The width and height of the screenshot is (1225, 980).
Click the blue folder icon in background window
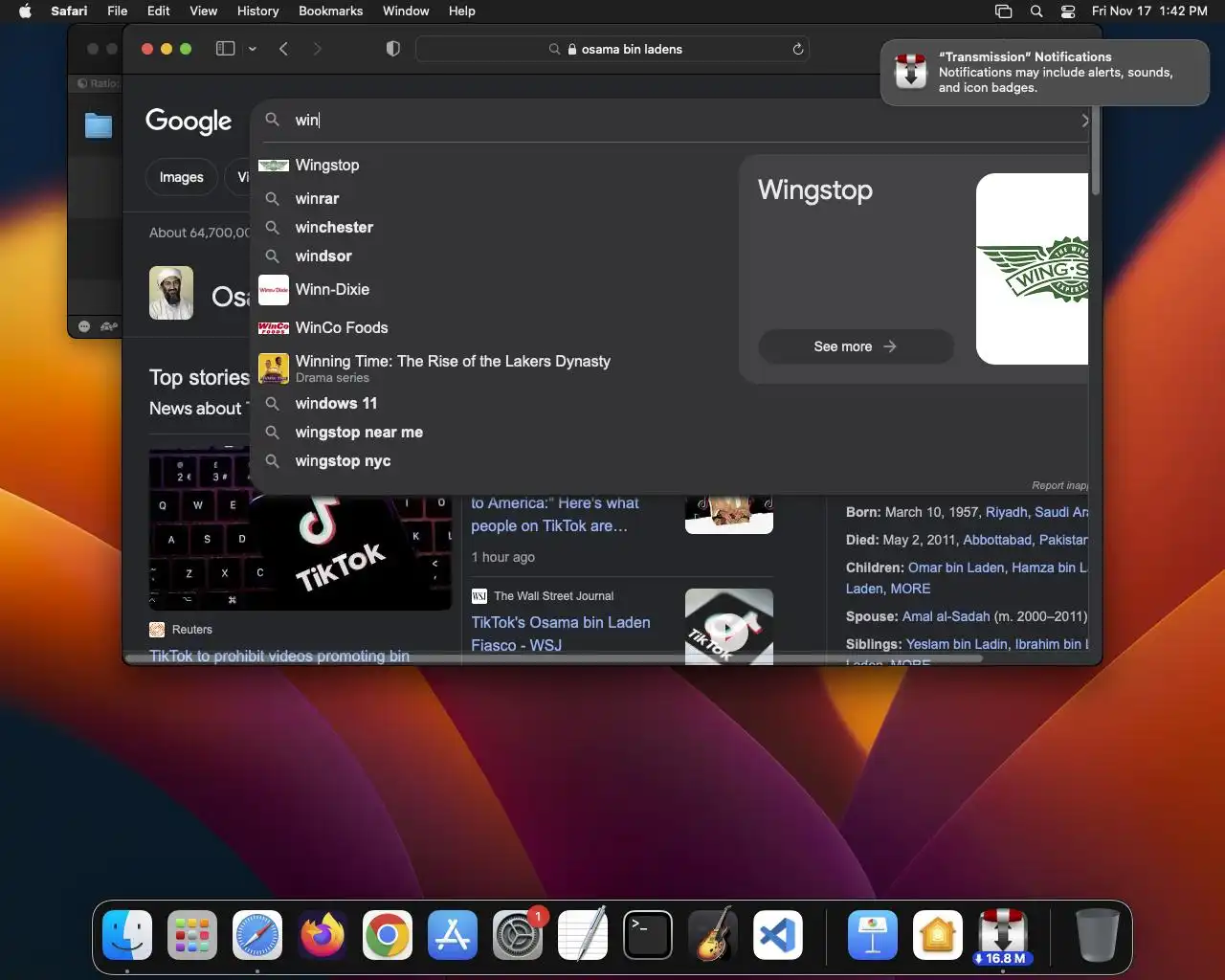point(99,125)
